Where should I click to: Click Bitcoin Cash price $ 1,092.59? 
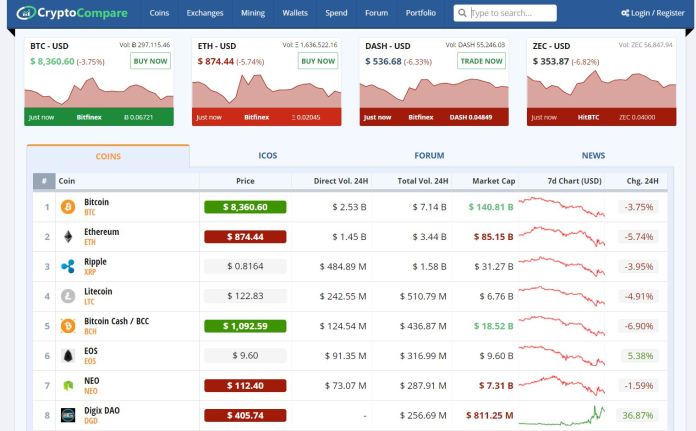(245, 326)
